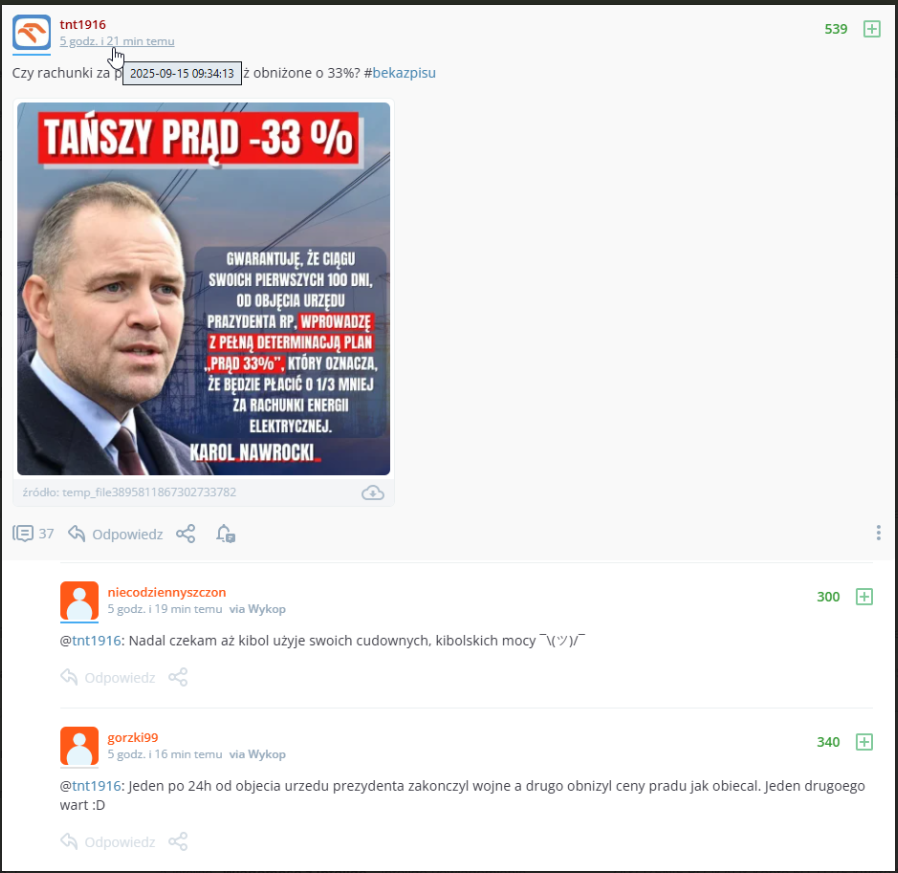Share gorzki99's comment
This screenshot has width=898, height=873.
tap(178, 841)
